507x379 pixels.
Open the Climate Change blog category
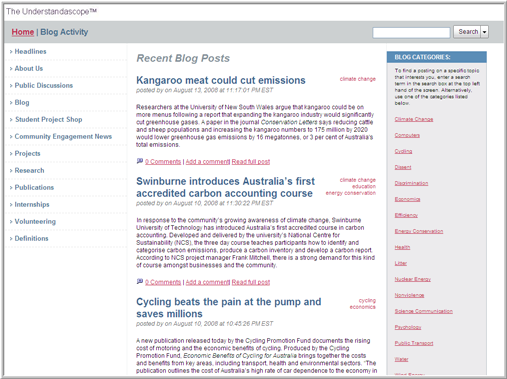pyautogui.click(x=414, y=119)
